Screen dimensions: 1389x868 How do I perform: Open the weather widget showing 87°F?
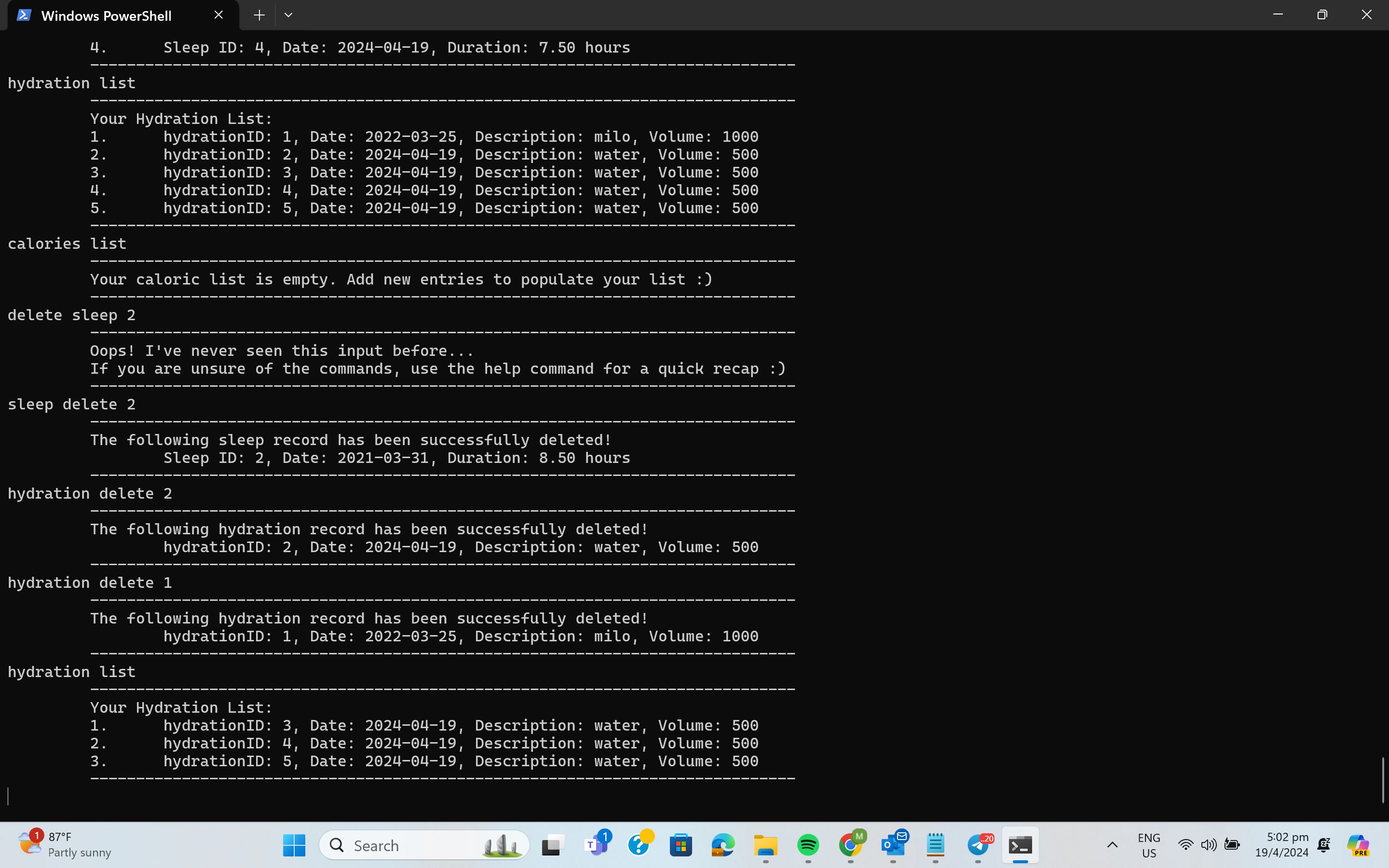coord(64,844)
